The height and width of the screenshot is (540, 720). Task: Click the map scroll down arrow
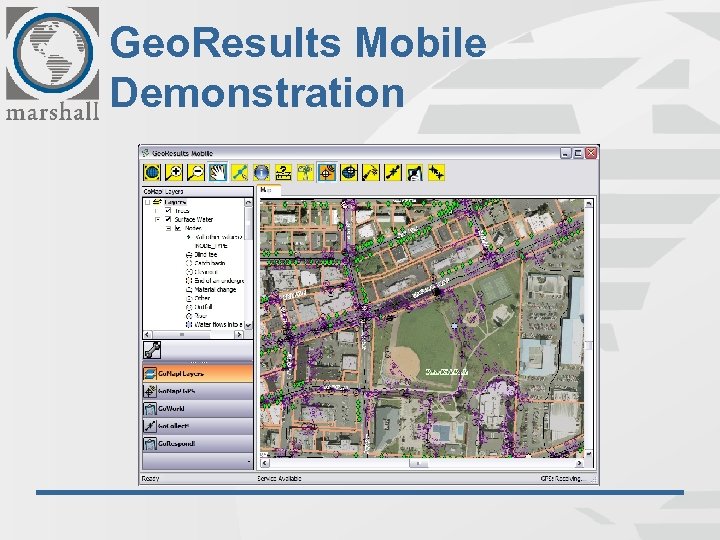click(x=589, y=454)
